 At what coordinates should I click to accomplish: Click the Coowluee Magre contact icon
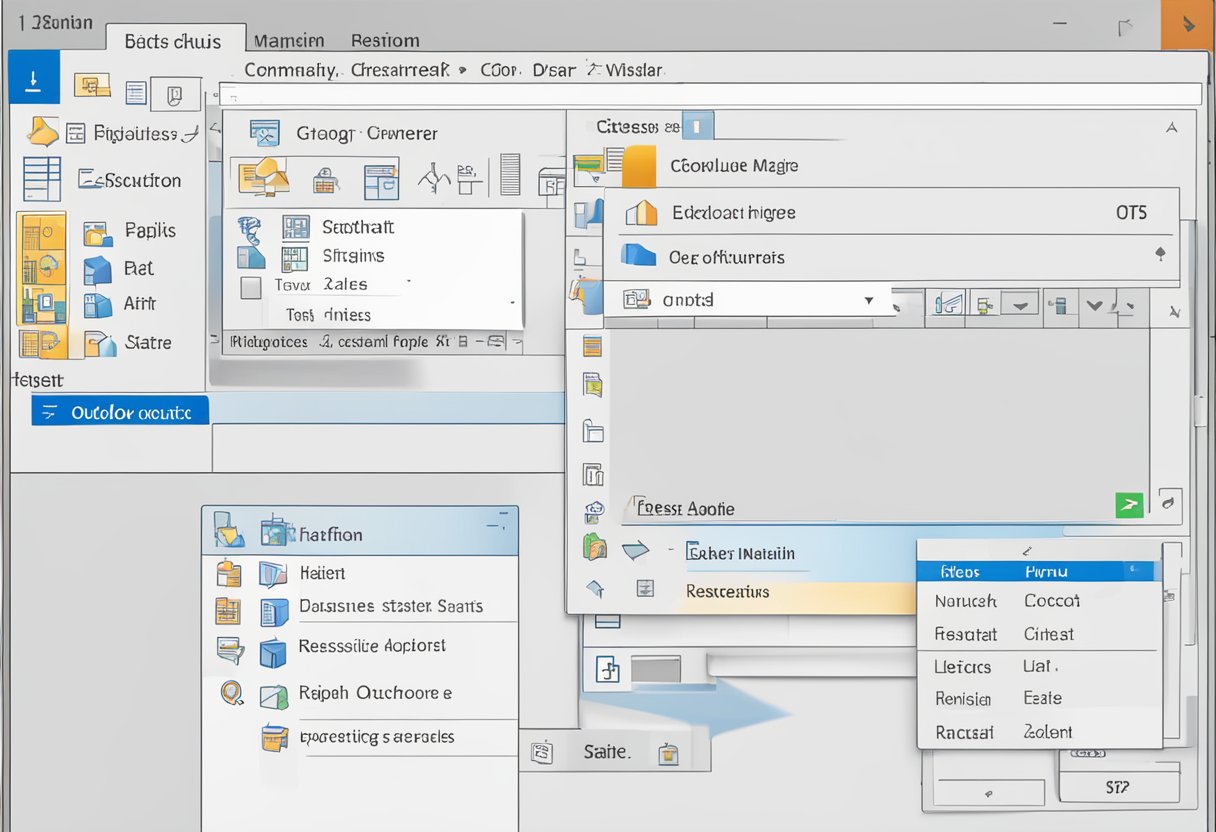click(641, 166)
